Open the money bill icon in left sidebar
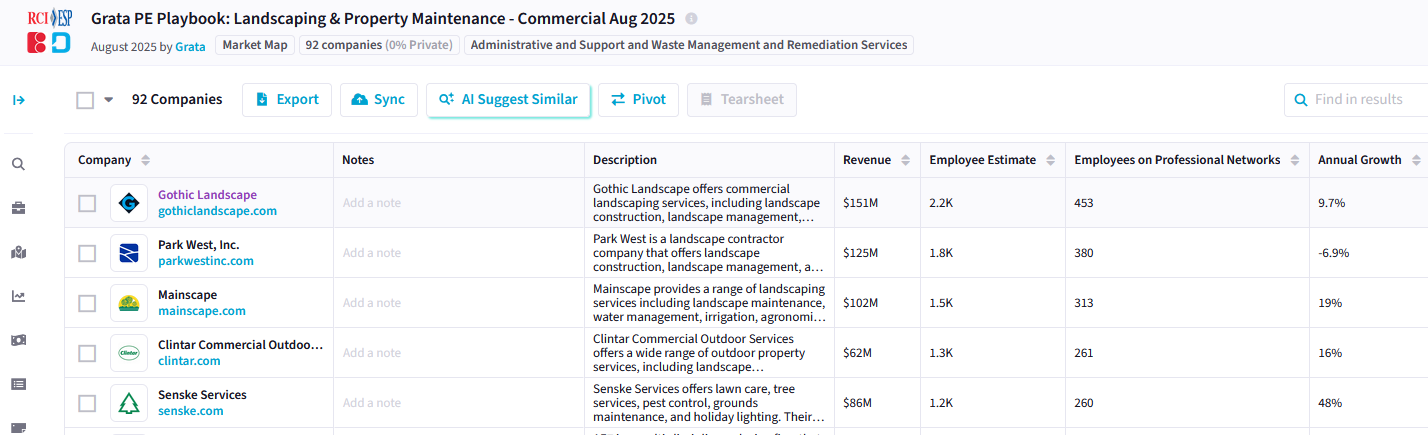 click(18, 340)
